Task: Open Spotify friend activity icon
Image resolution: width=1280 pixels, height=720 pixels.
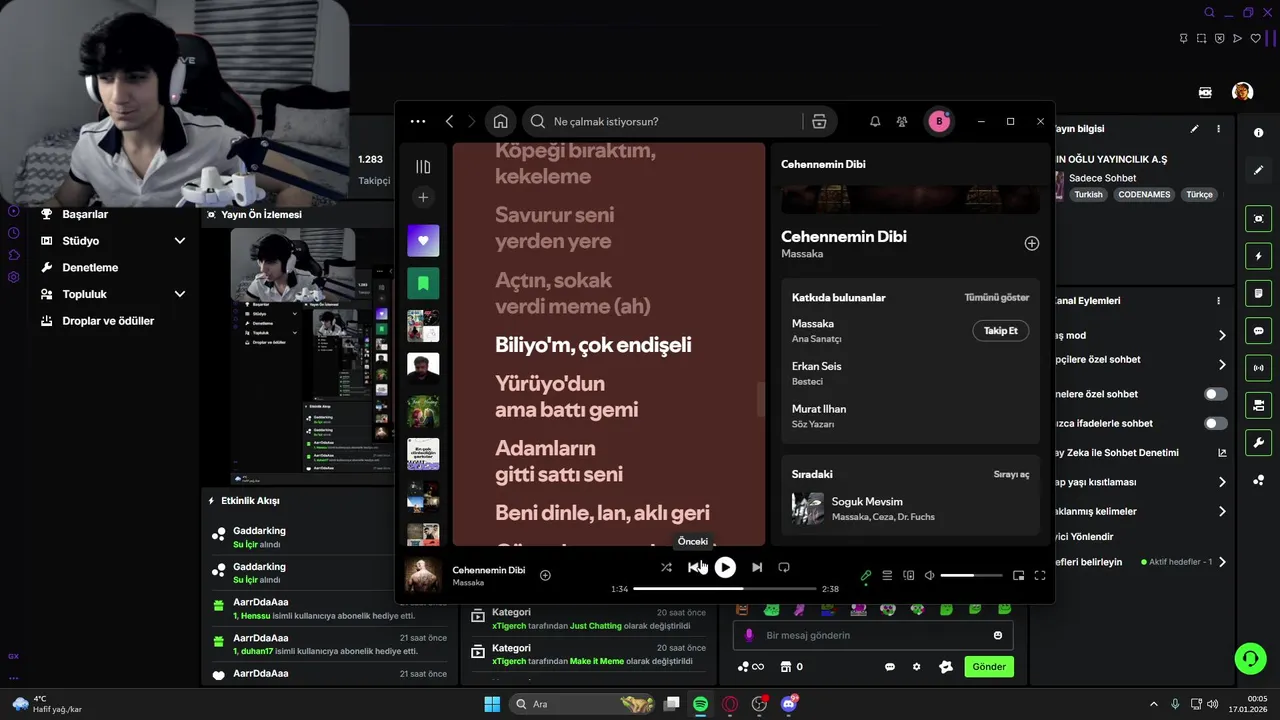Action: tap(902, 121)
